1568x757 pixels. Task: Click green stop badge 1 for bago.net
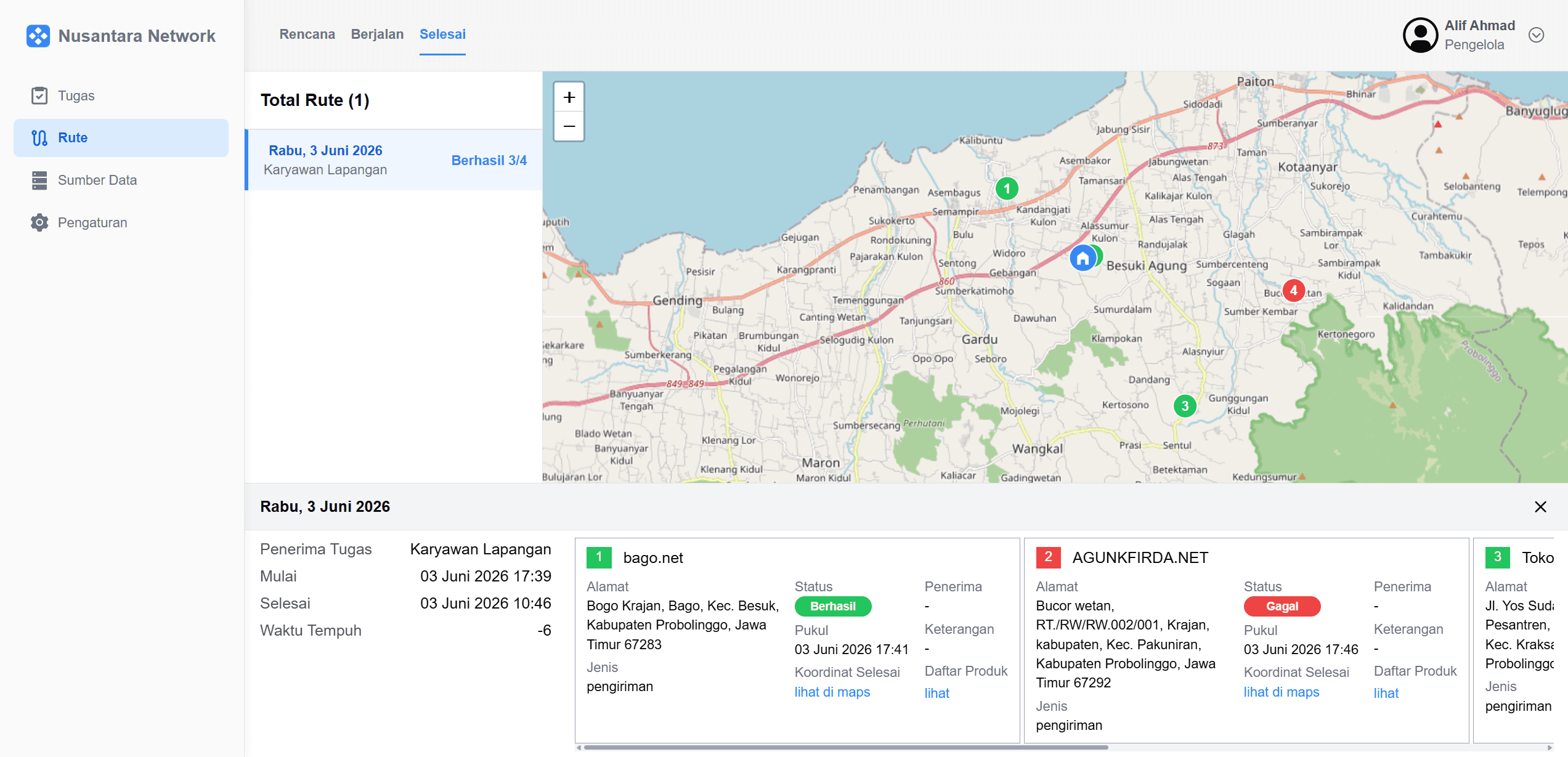[x=599, y=557]
